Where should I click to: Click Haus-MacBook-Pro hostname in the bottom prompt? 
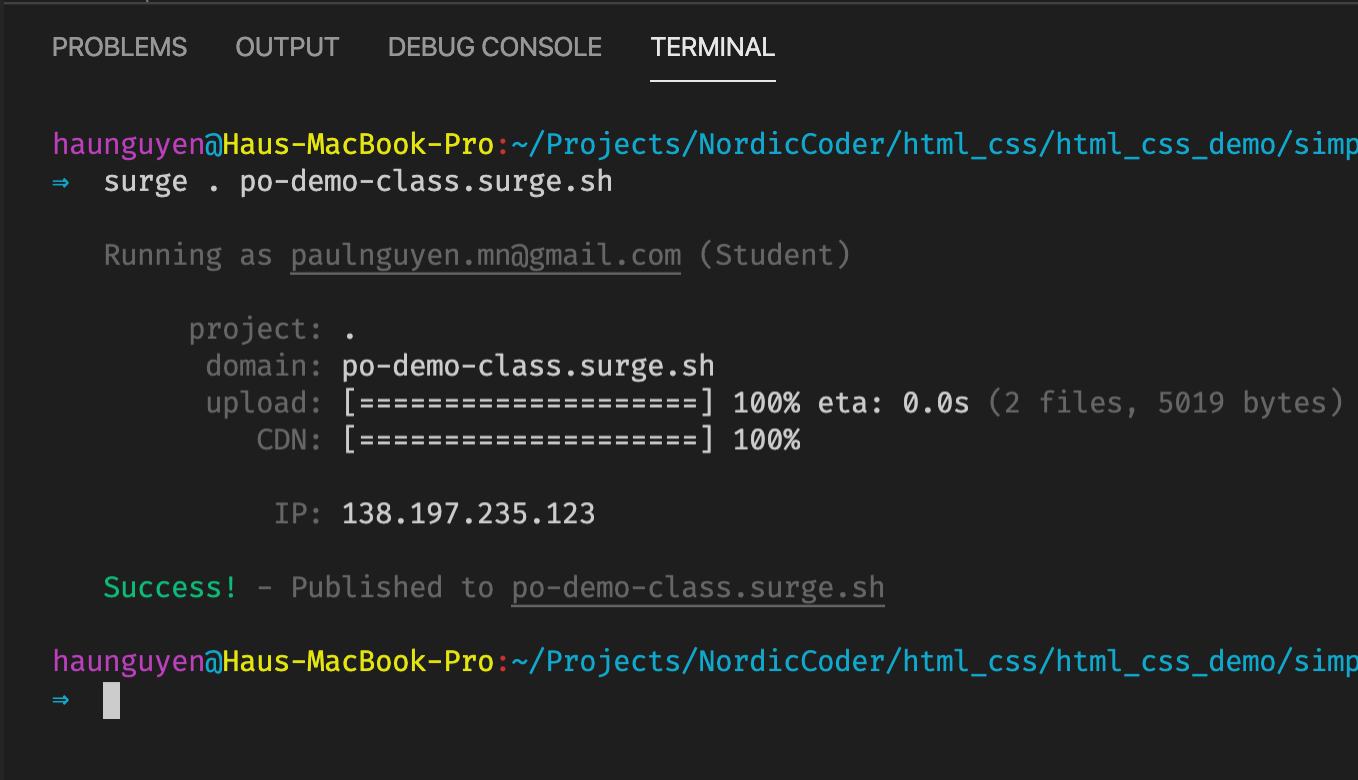[x=358, y=662]
